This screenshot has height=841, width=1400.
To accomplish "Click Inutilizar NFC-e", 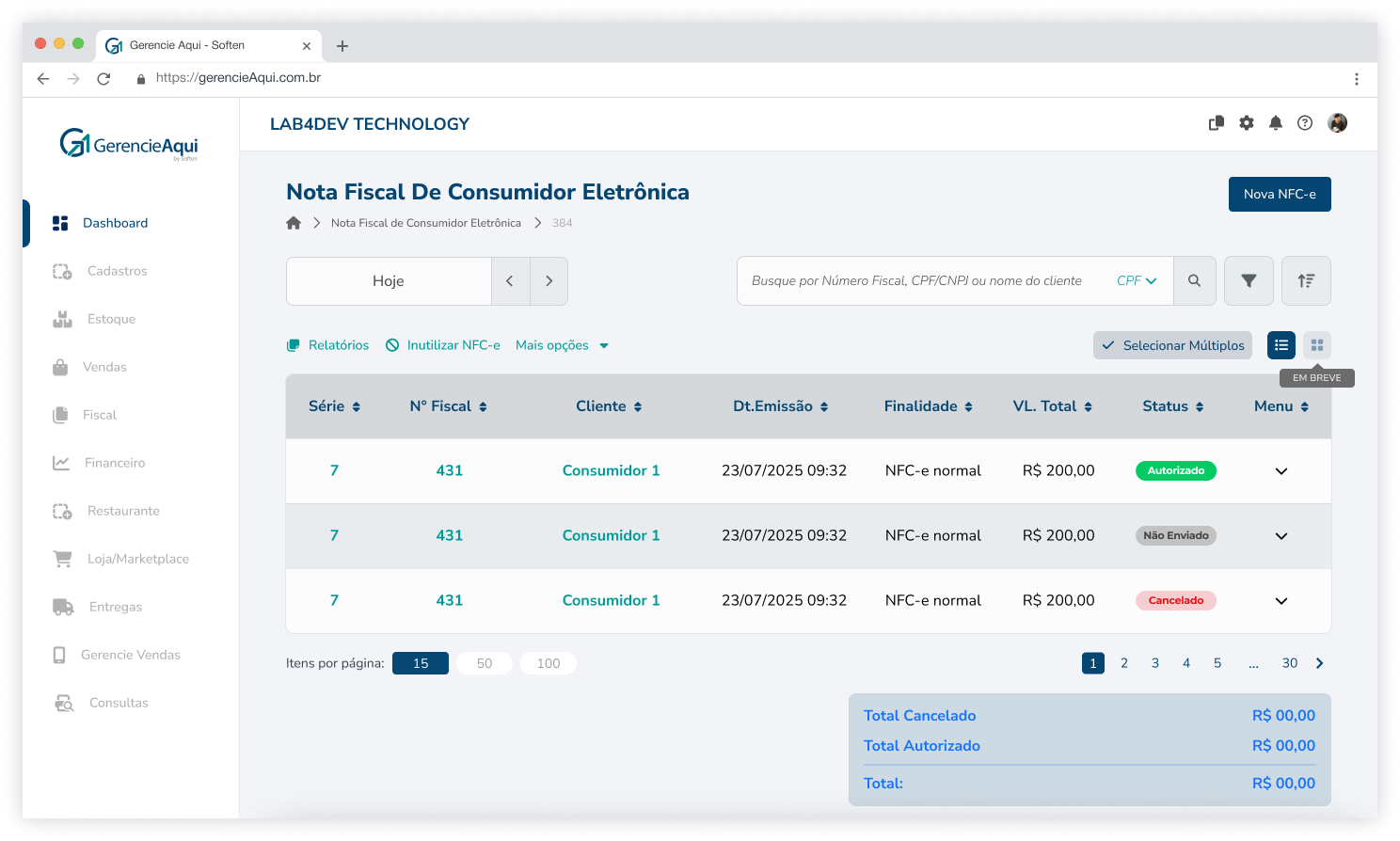I will pos(443,345).
